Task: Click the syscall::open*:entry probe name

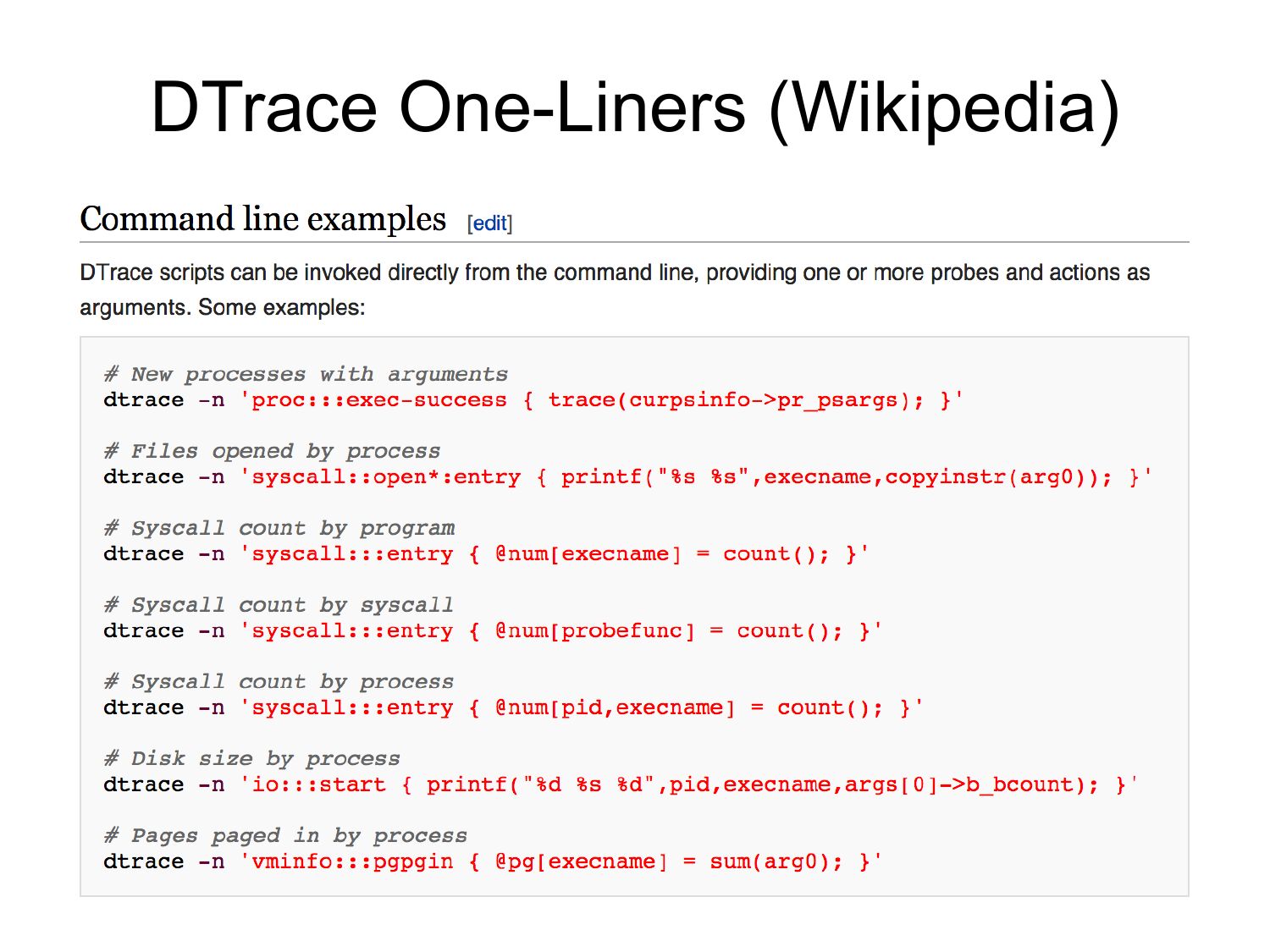Action: pos(386,477)
